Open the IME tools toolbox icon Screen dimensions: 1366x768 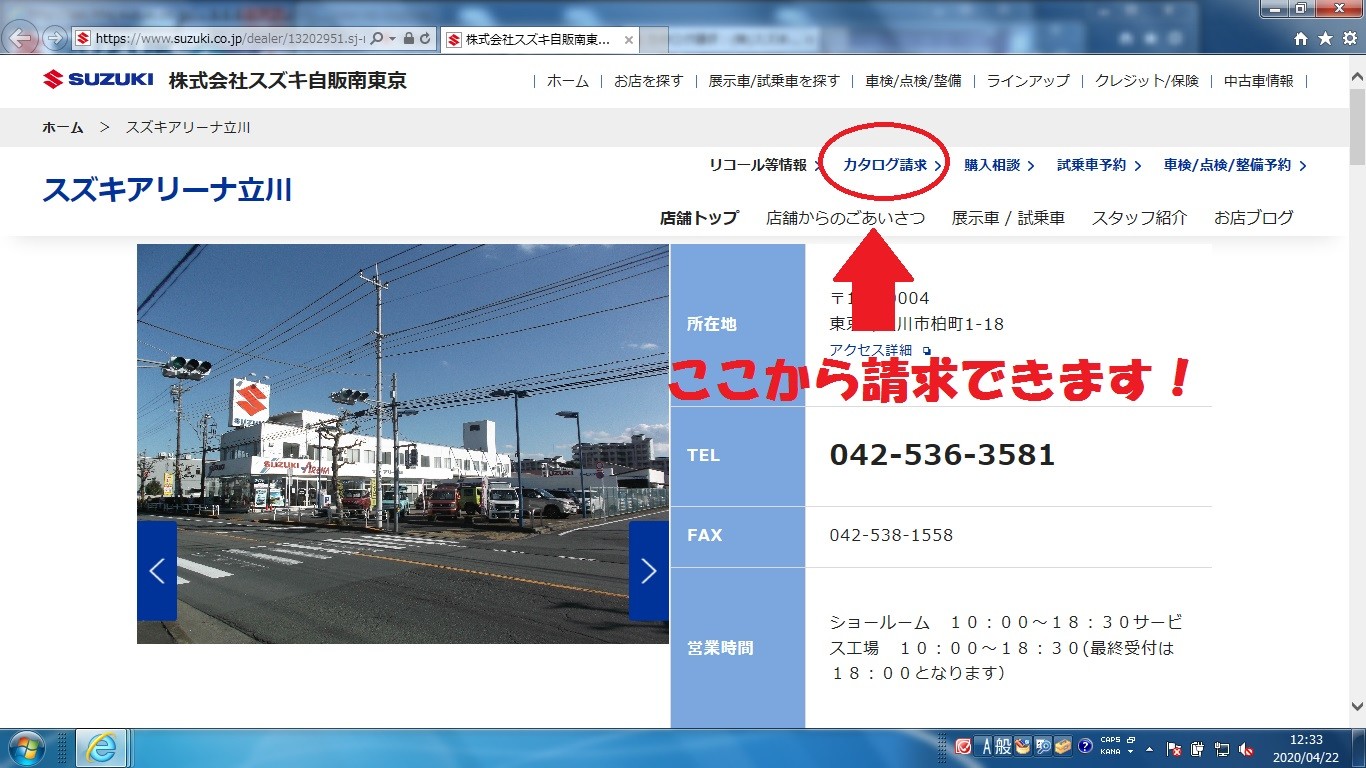click(1063, 747)
